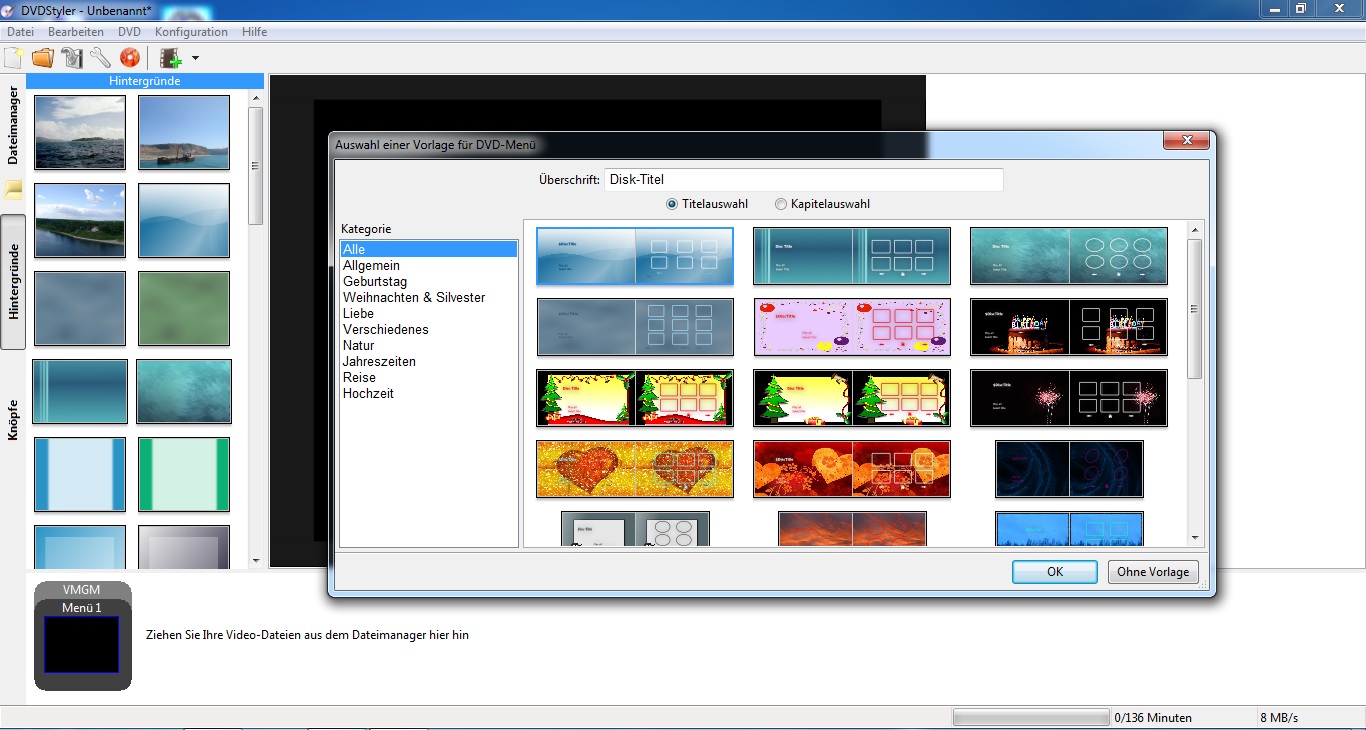Screen dimensions: 1366x730
Task: Click the burn DVD disc icon
Action: [130, 58]
